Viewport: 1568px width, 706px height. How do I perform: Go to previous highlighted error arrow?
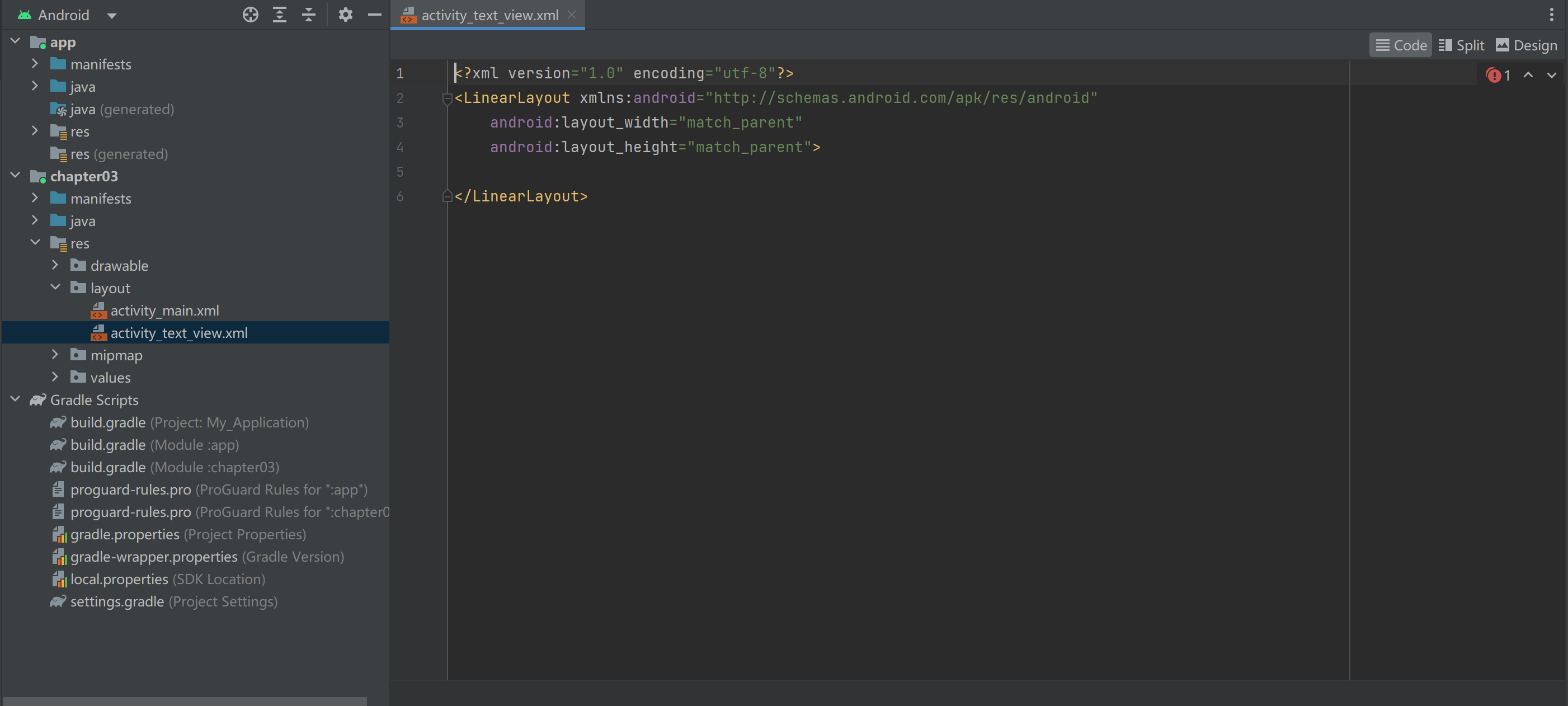pyautogui.click(x=1528, y=75)
